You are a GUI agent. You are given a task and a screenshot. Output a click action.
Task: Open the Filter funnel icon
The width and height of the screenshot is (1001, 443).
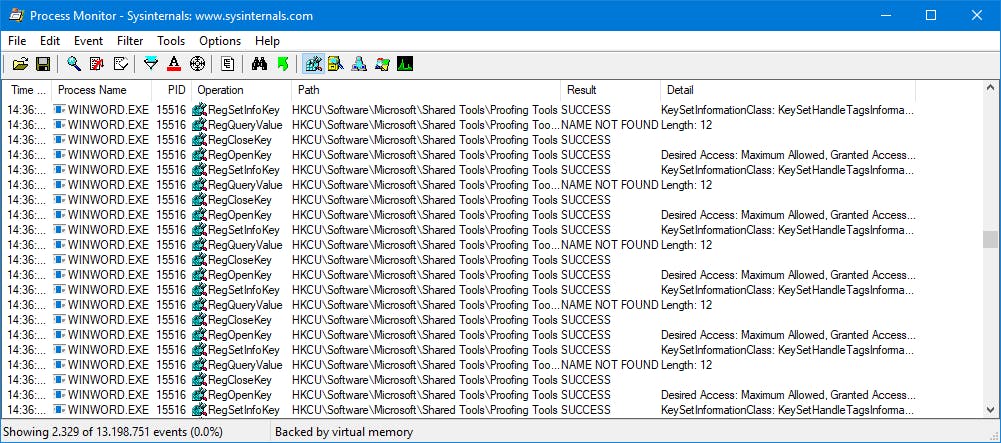point(151,64)
